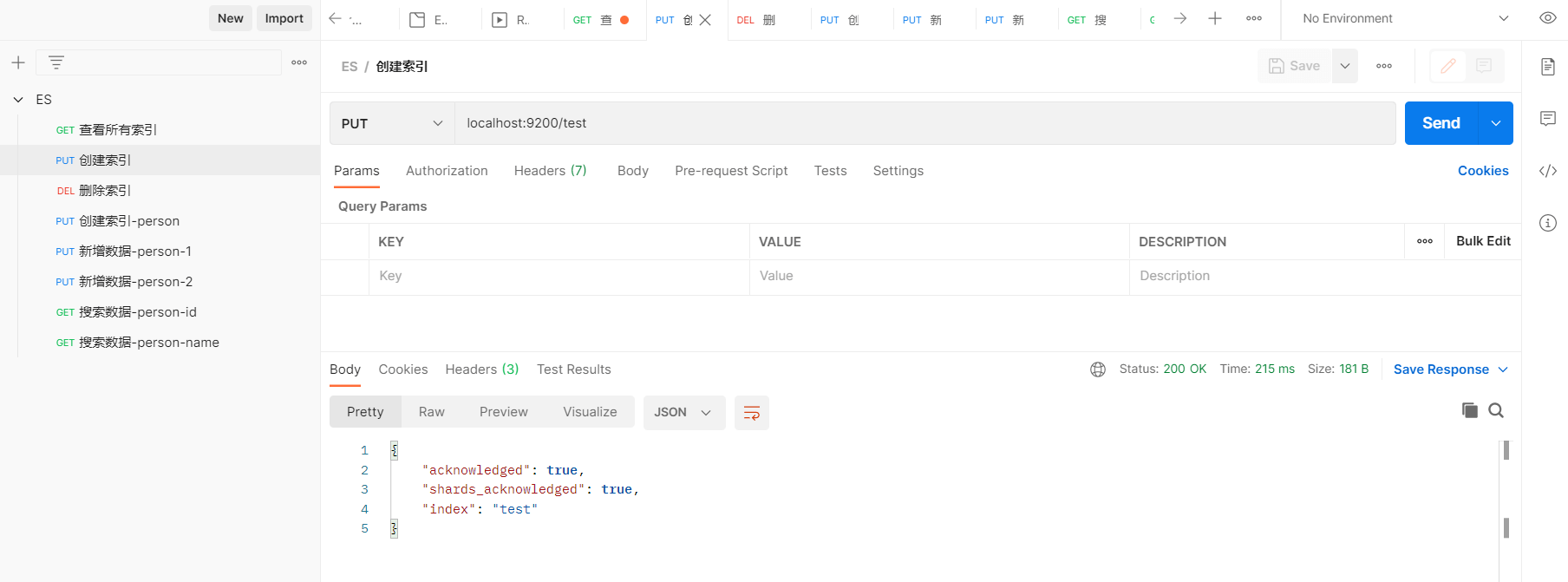Click the create new collection plus icon

click(17, 62)
